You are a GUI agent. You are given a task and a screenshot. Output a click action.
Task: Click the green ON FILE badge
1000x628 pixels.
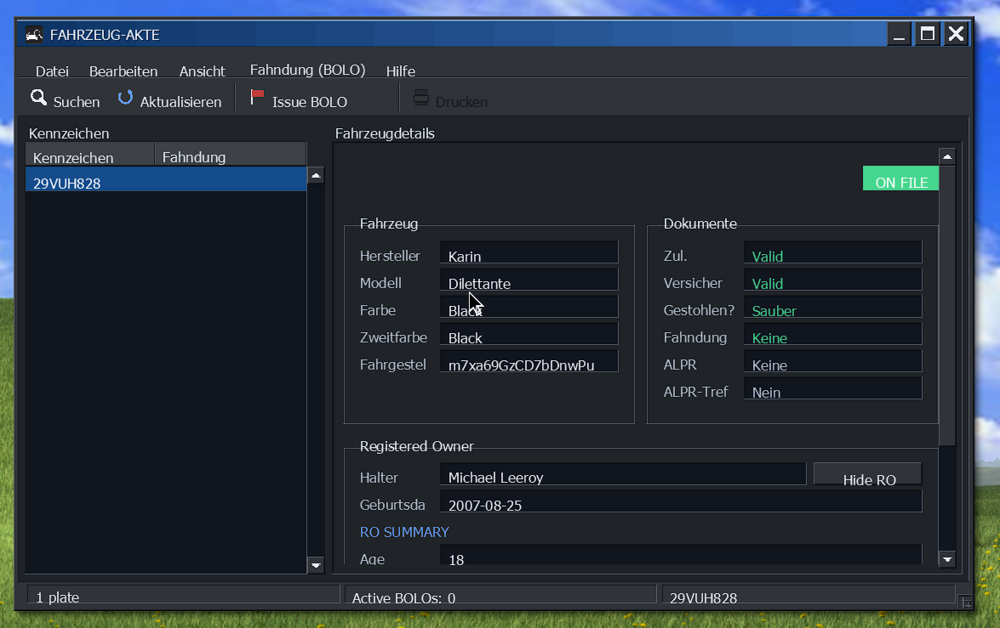[x=901, y=179]
